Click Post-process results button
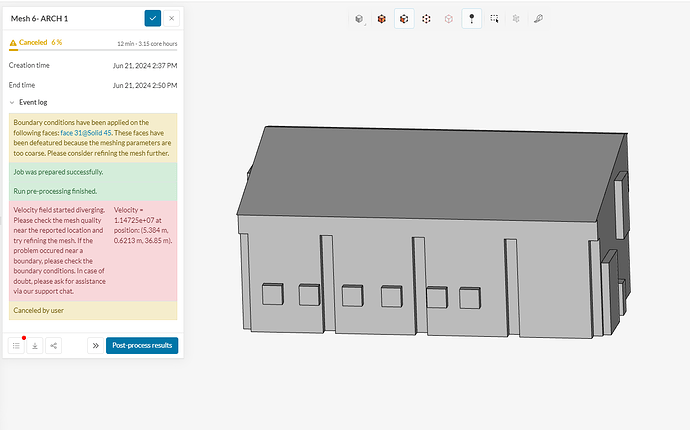The height and width of the screenshot is (430, 690). (x=142, y=345)
